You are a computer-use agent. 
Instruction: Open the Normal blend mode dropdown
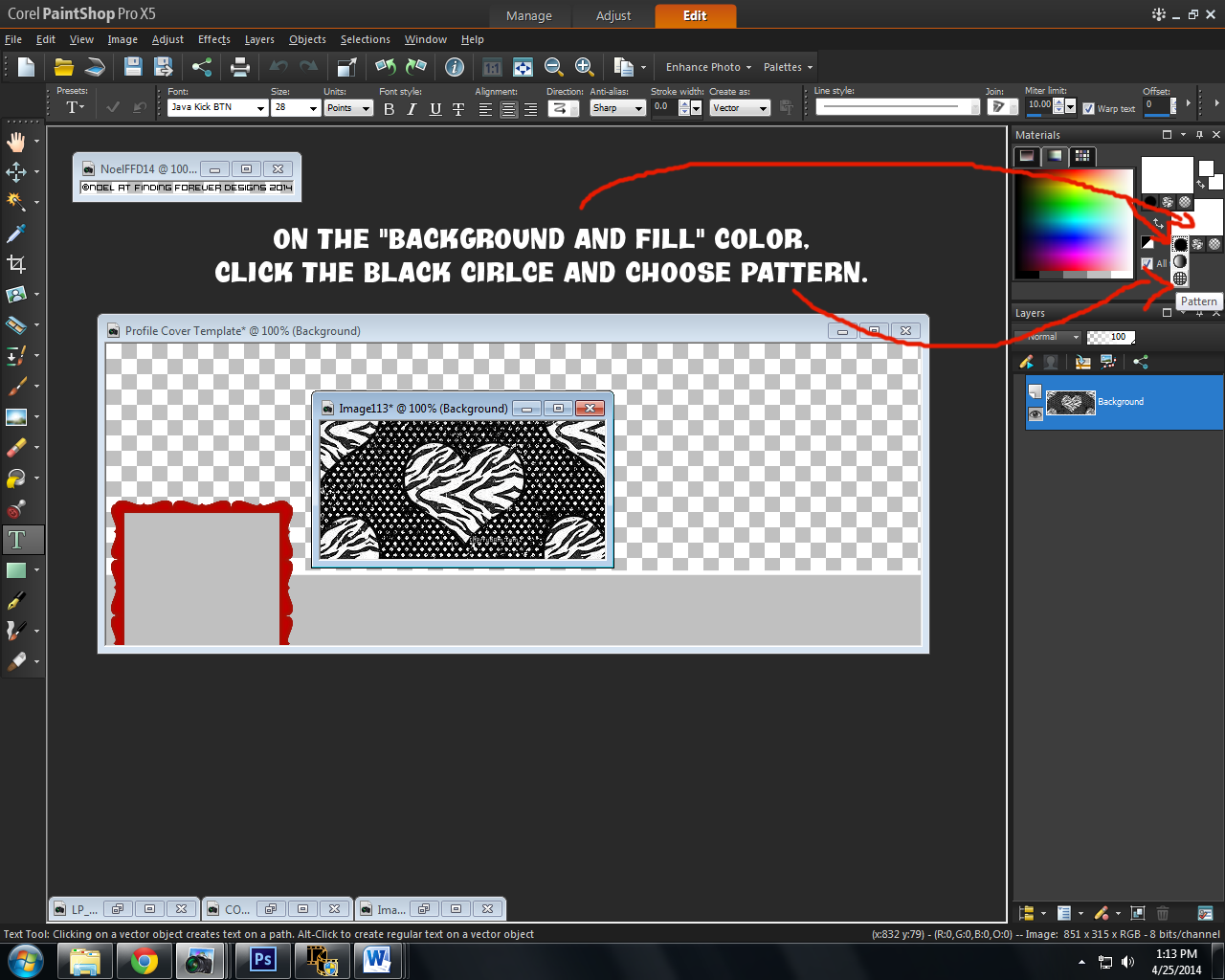(1049, 337)
